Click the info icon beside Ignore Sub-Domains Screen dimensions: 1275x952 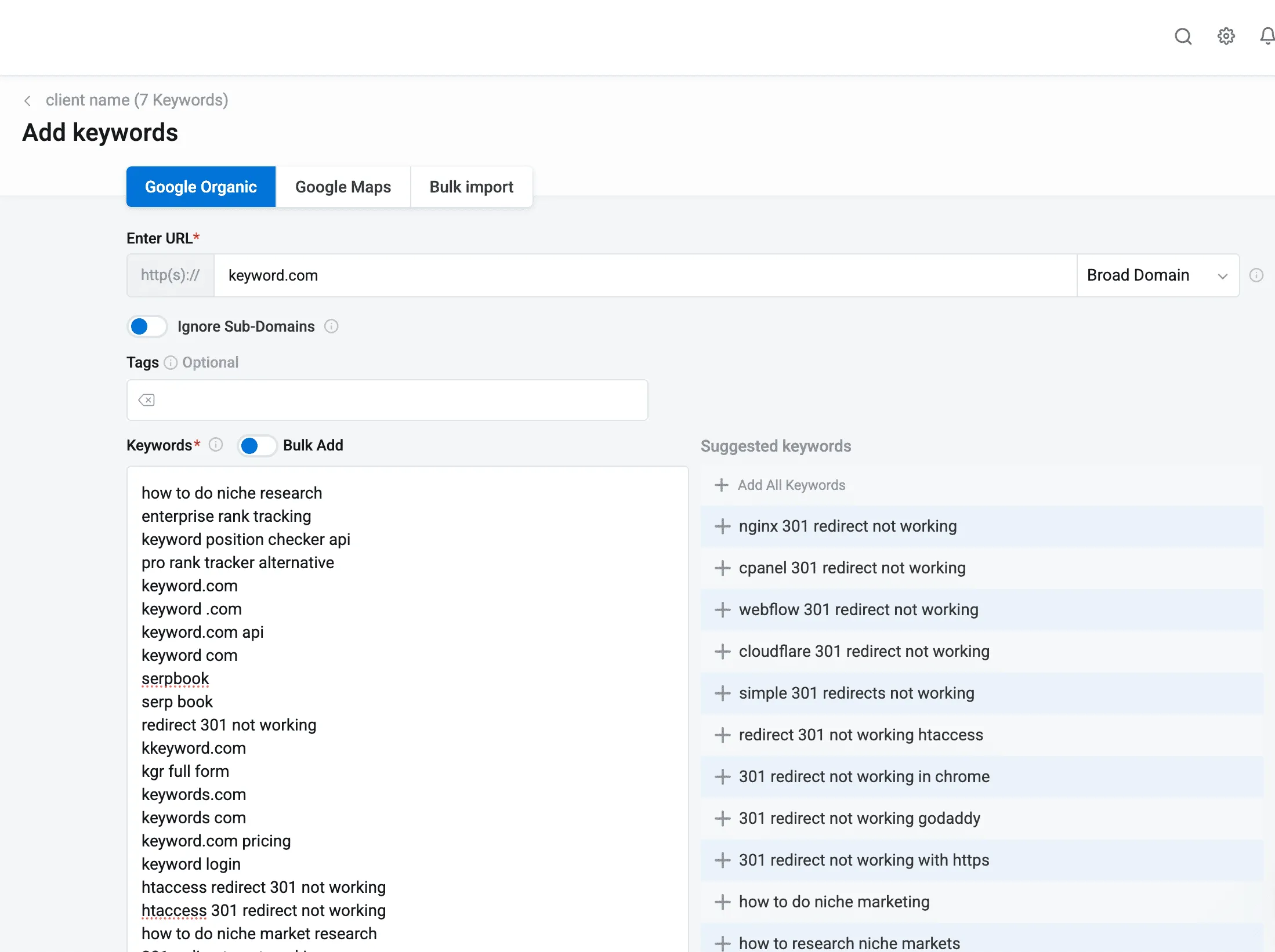tap(331, 326)
